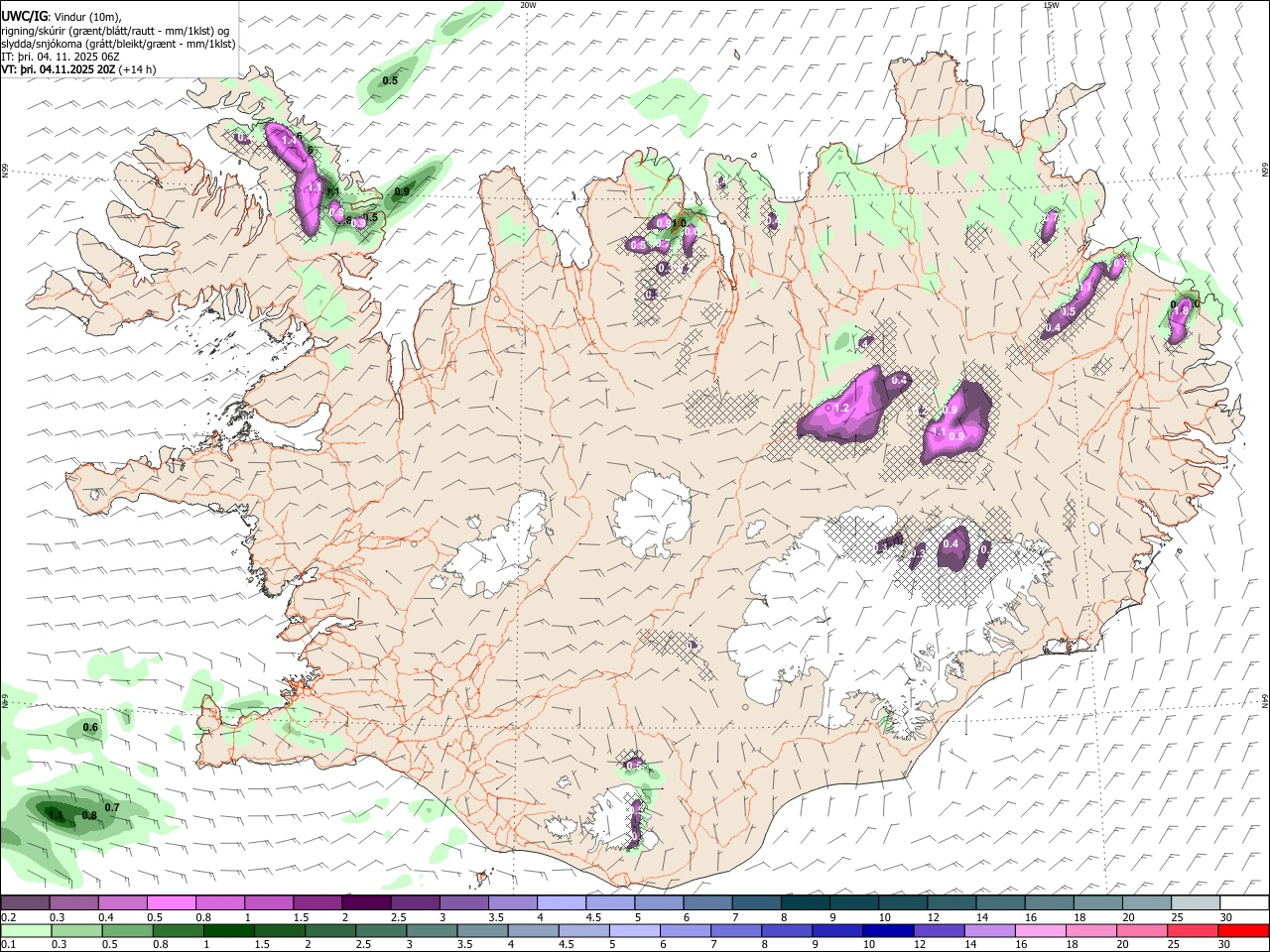Click the red swatch labeled 30 in lower legend
The image size is (1270, 952).
coord(1242,931)
